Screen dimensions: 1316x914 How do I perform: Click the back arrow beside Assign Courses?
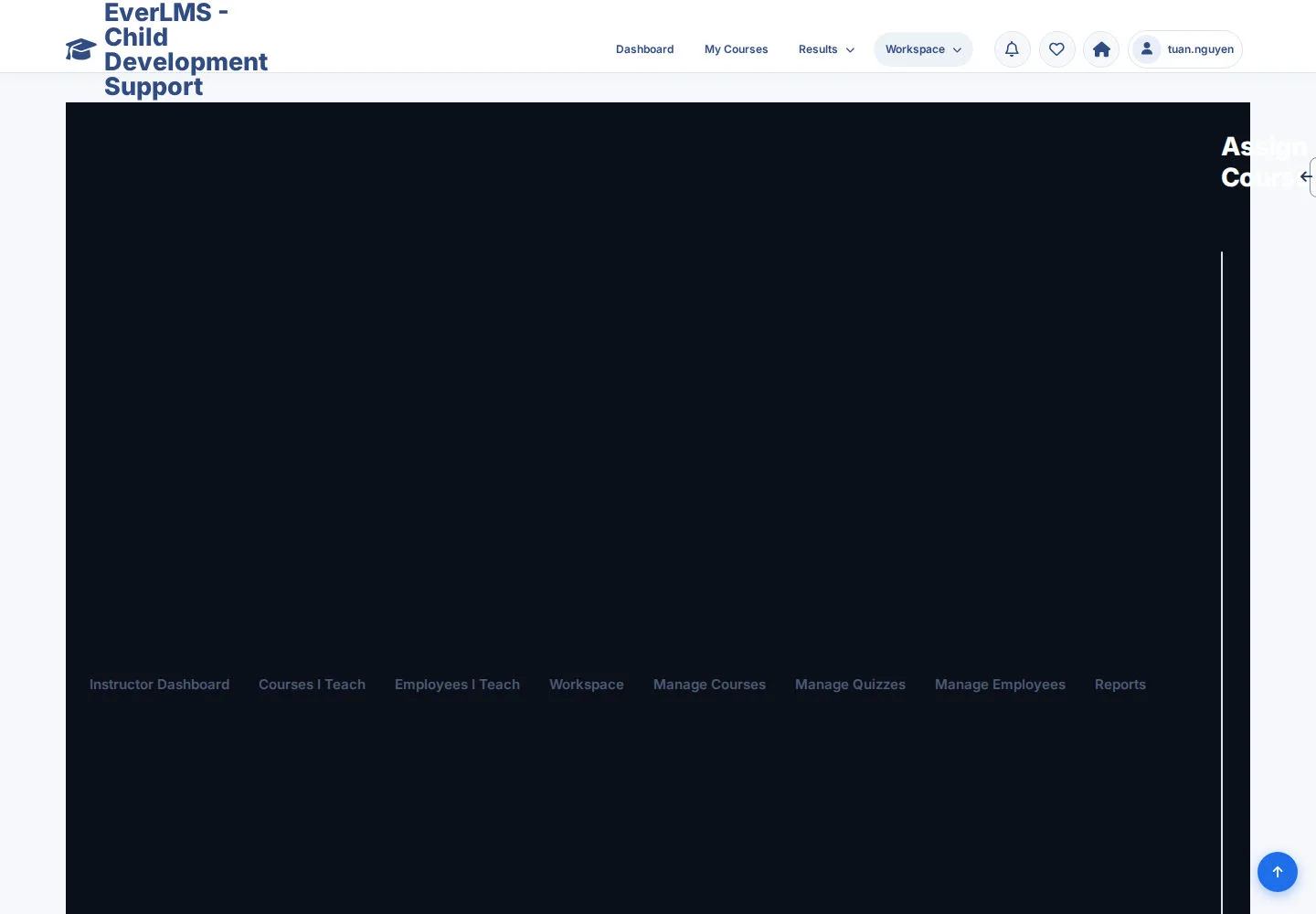pos(1309,176)
